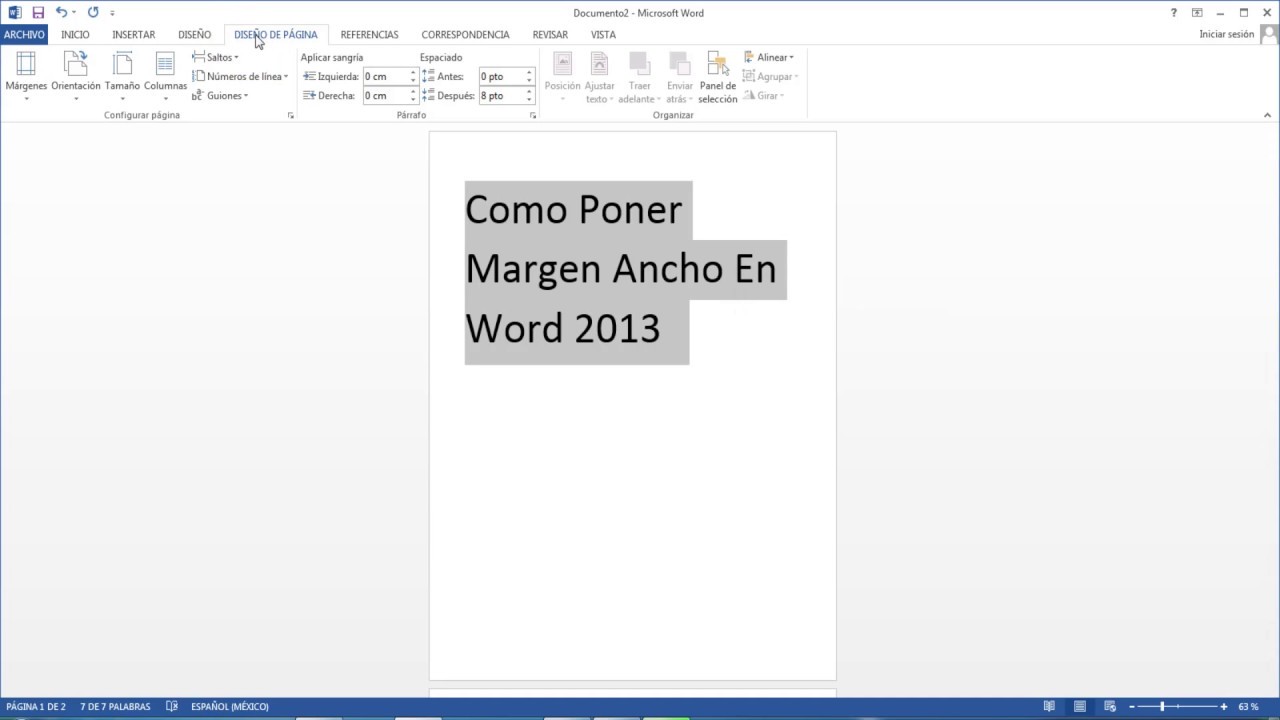Image resolution: width=1280 pixels, height=720 pixels.
Task: Switch to the REFERENCIAS tab
Action: point(369,34)
